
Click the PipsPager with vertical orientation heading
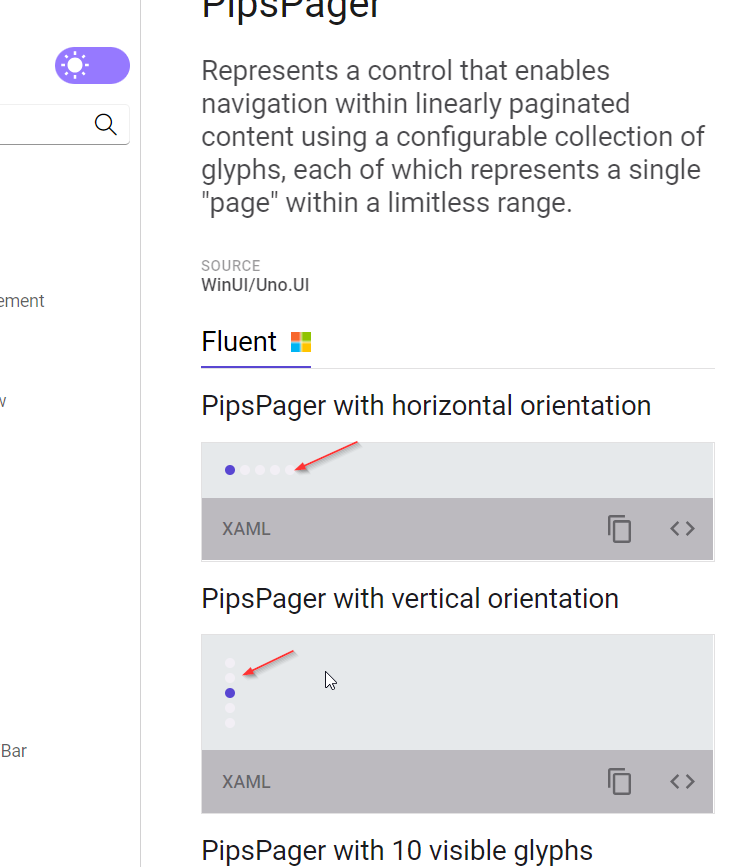pos(410,598)
